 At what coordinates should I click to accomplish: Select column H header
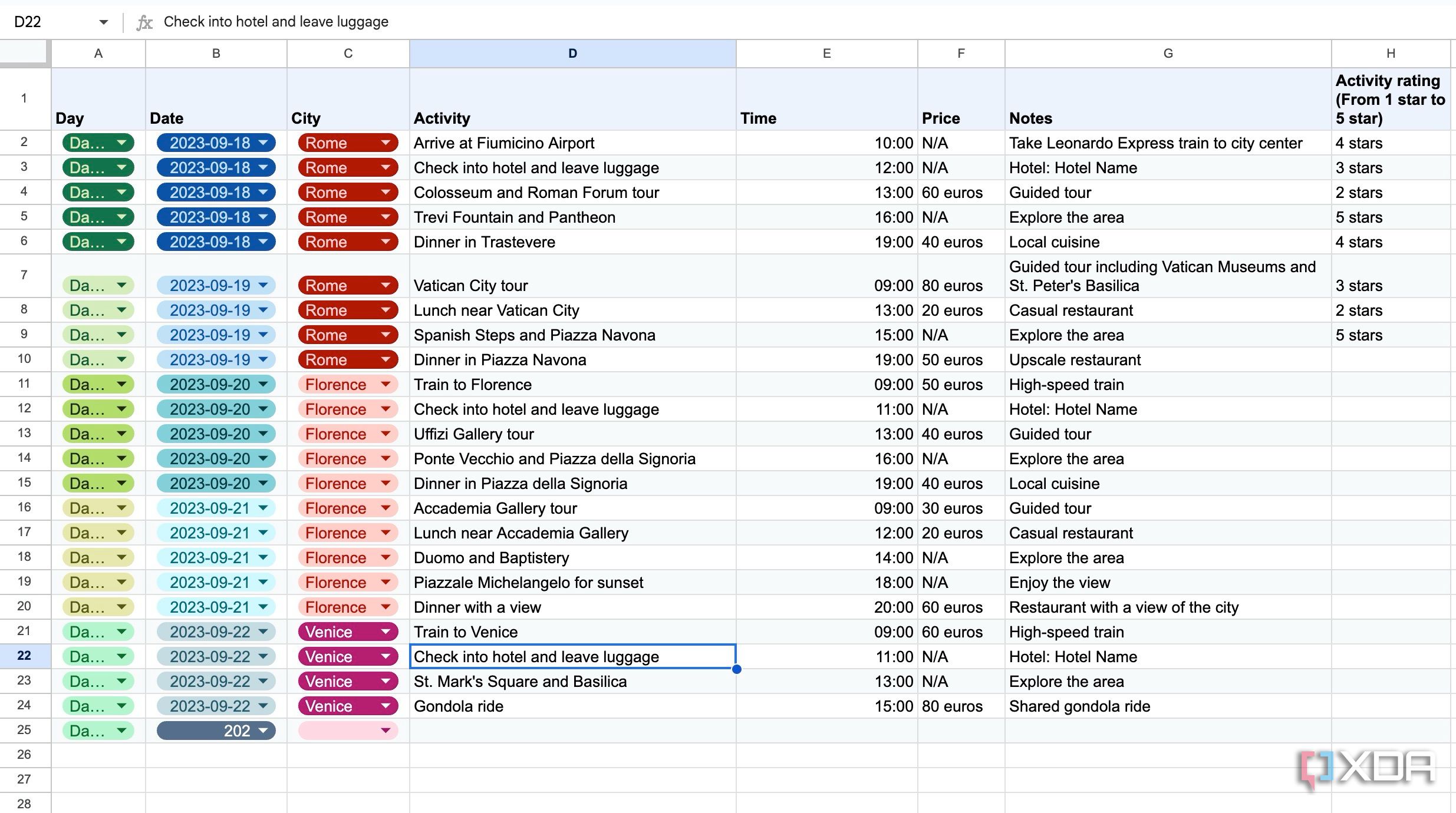[1390, 54]
